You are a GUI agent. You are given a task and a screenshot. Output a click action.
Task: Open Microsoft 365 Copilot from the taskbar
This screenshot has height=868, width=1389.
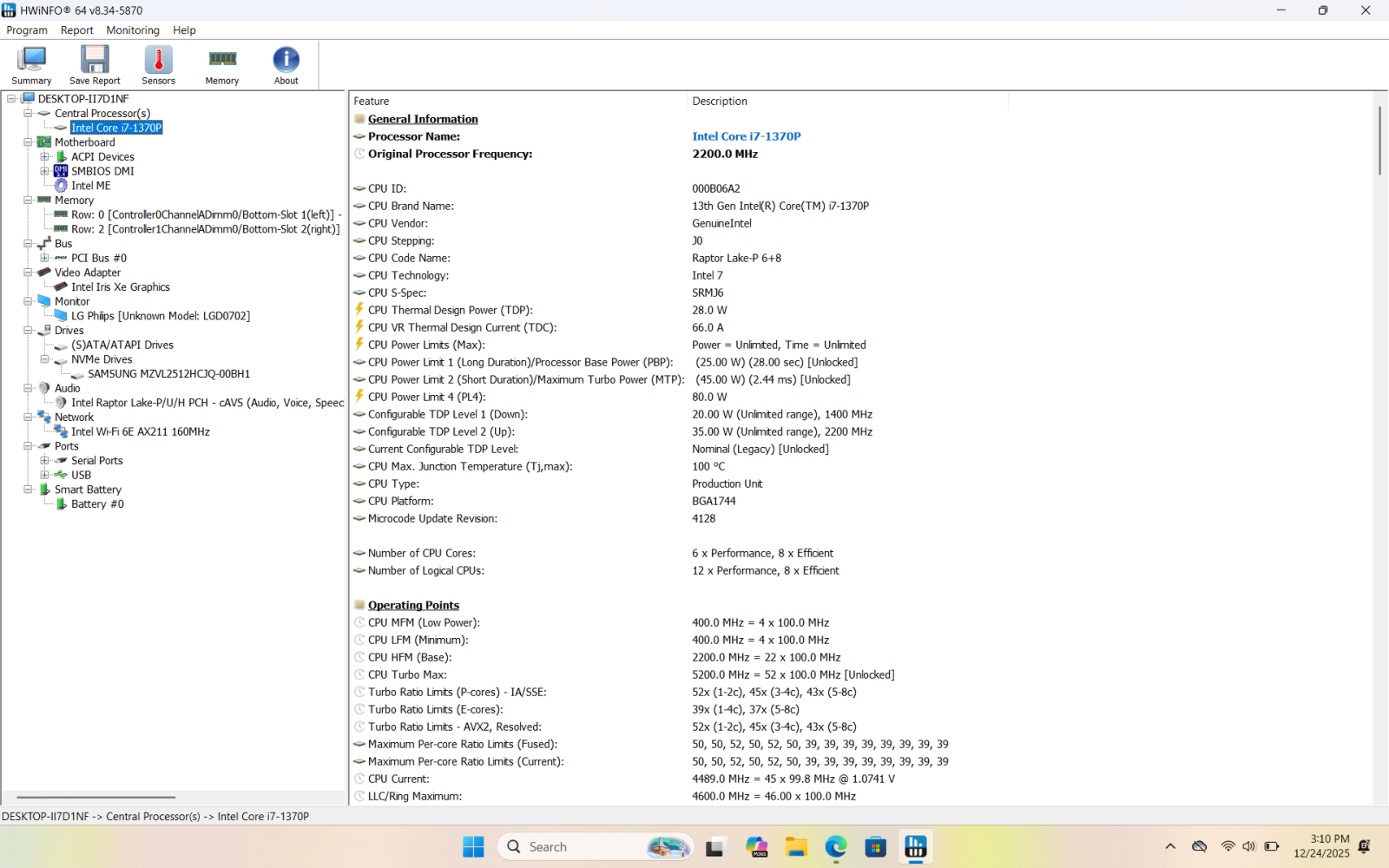pyautogui.click(x=756, y=846)
